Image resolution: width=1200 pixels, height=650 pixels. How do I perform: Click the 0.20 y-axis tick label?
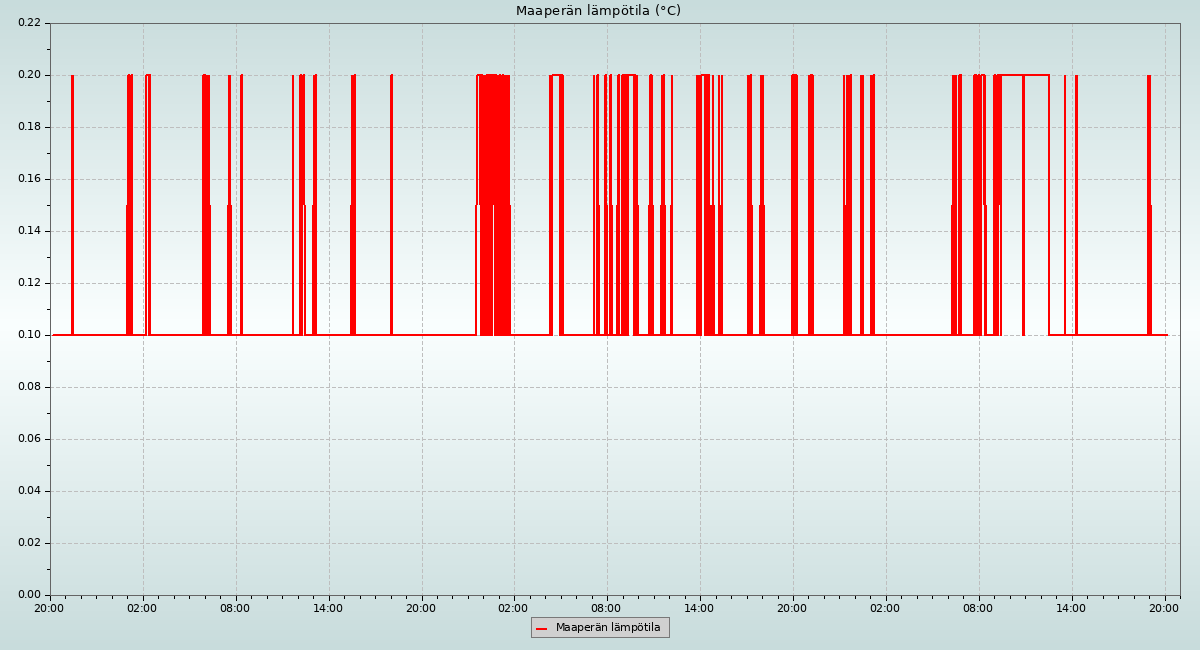(29, 75)
